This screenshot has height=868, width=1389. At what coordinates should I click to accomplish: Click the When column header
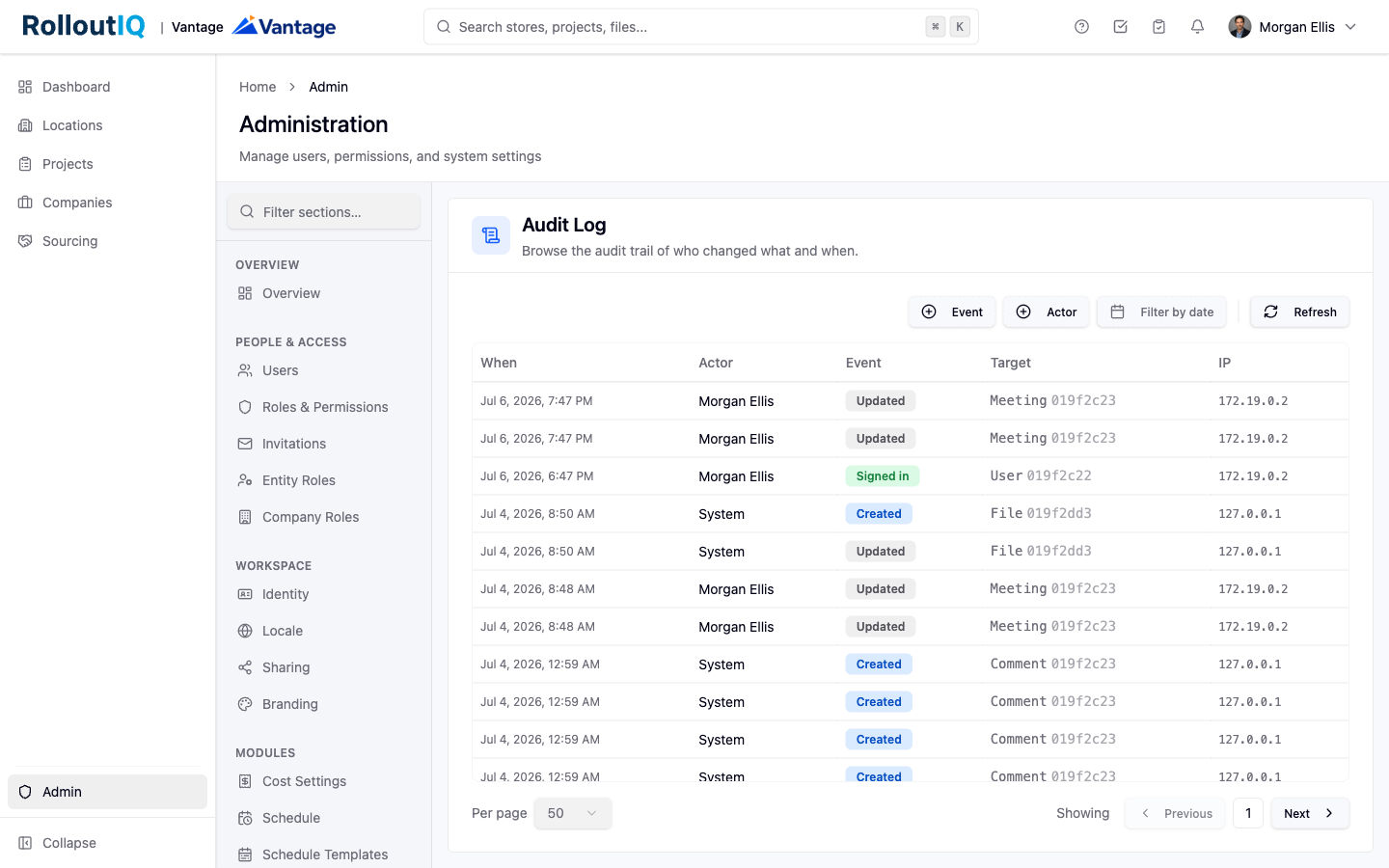[499, 363]
